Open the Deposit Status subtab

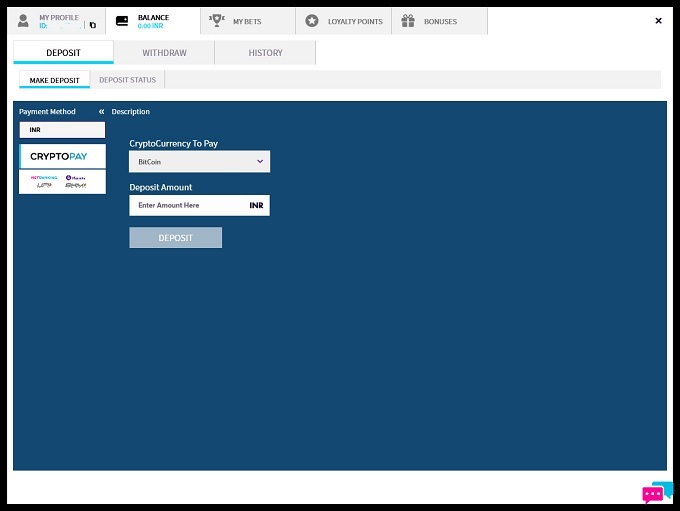pyautogui.click(x=126, y=80)
